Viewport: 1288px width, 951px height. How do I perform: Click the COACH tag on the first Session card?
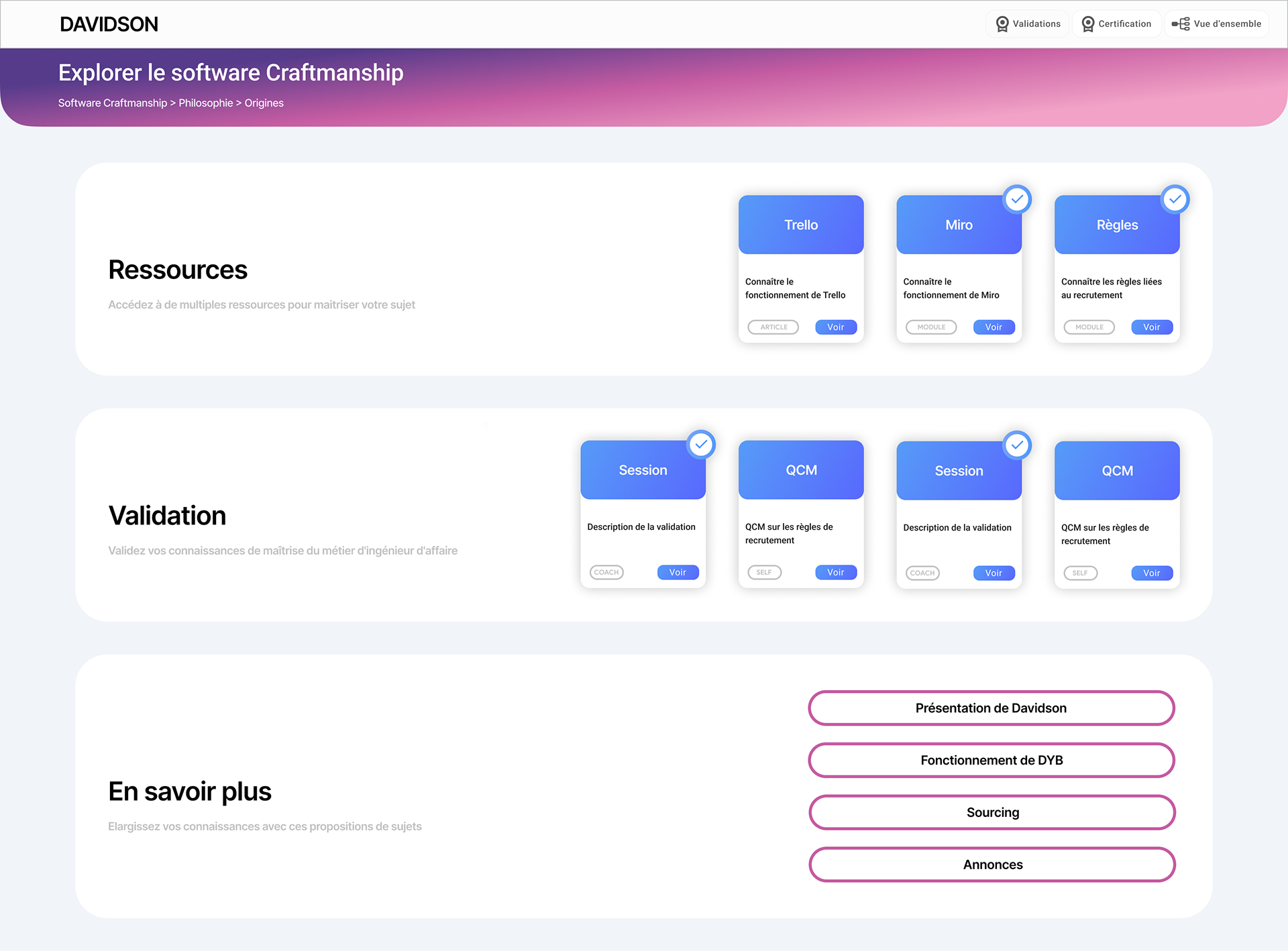click(x=606, y=573)
